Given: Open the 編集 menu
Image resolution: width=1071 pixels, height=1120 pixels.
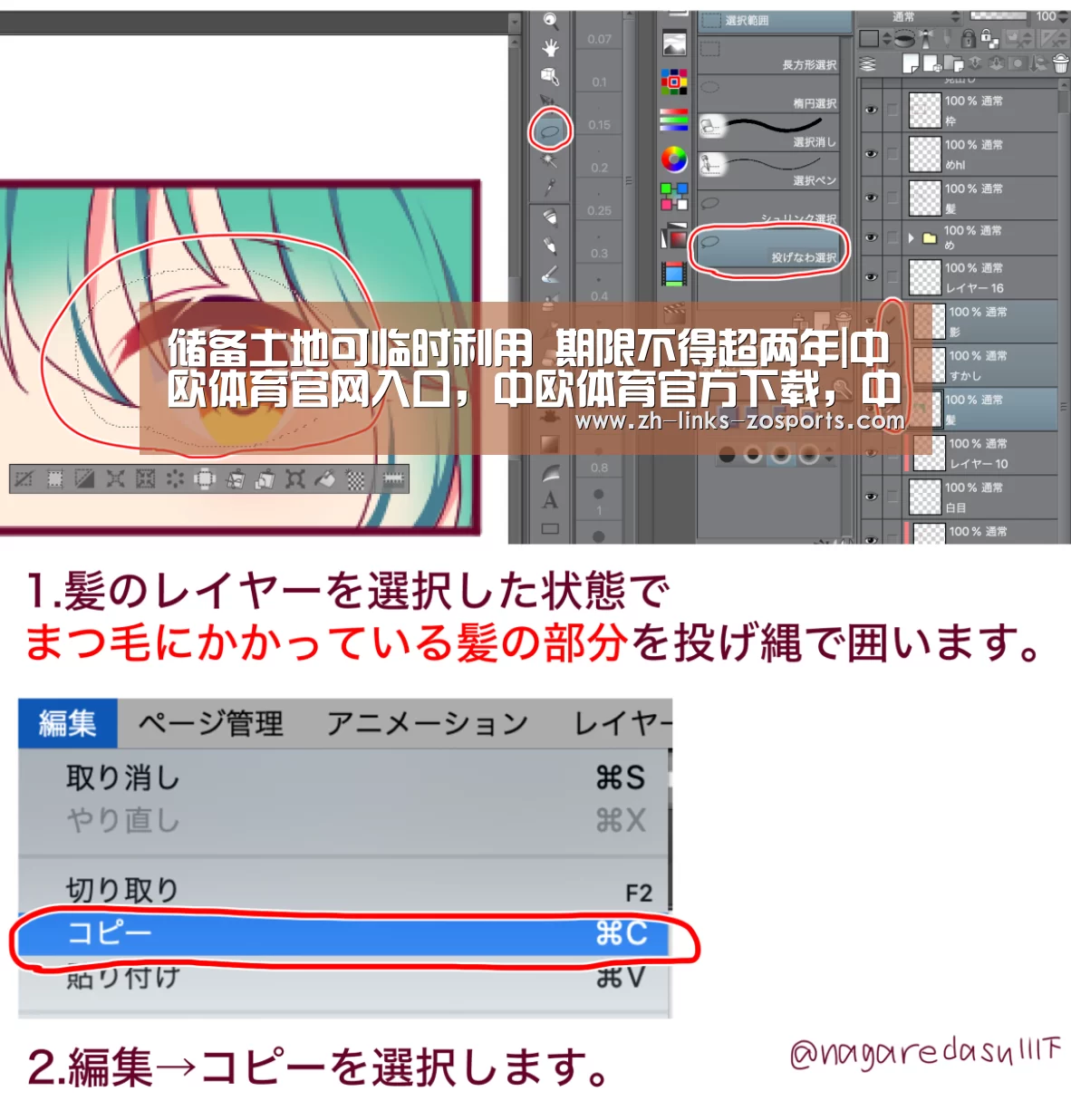Looking at the screenshot, I should 68,723.
